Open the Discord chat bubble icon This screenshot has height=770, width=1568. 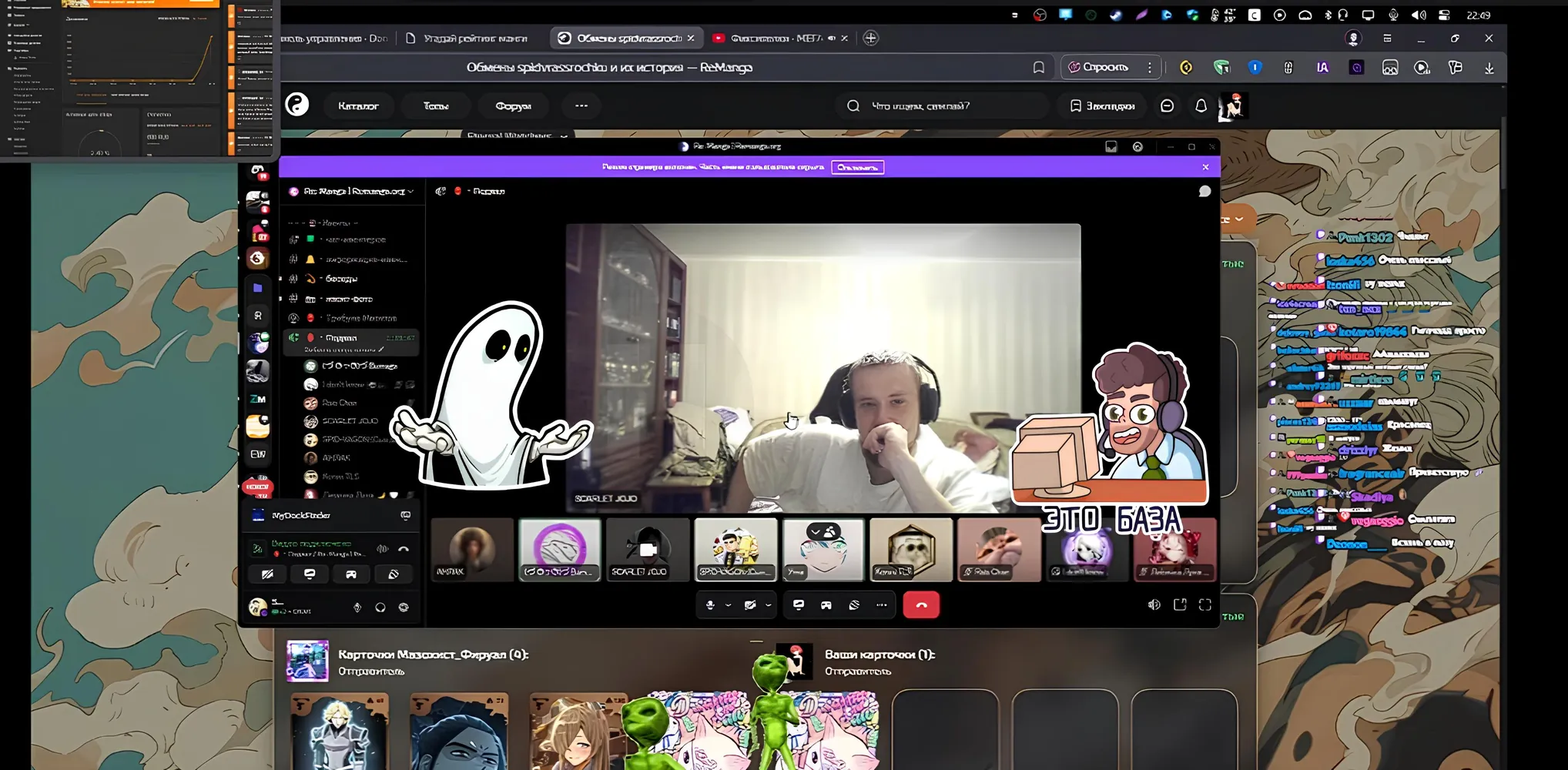1204,192
